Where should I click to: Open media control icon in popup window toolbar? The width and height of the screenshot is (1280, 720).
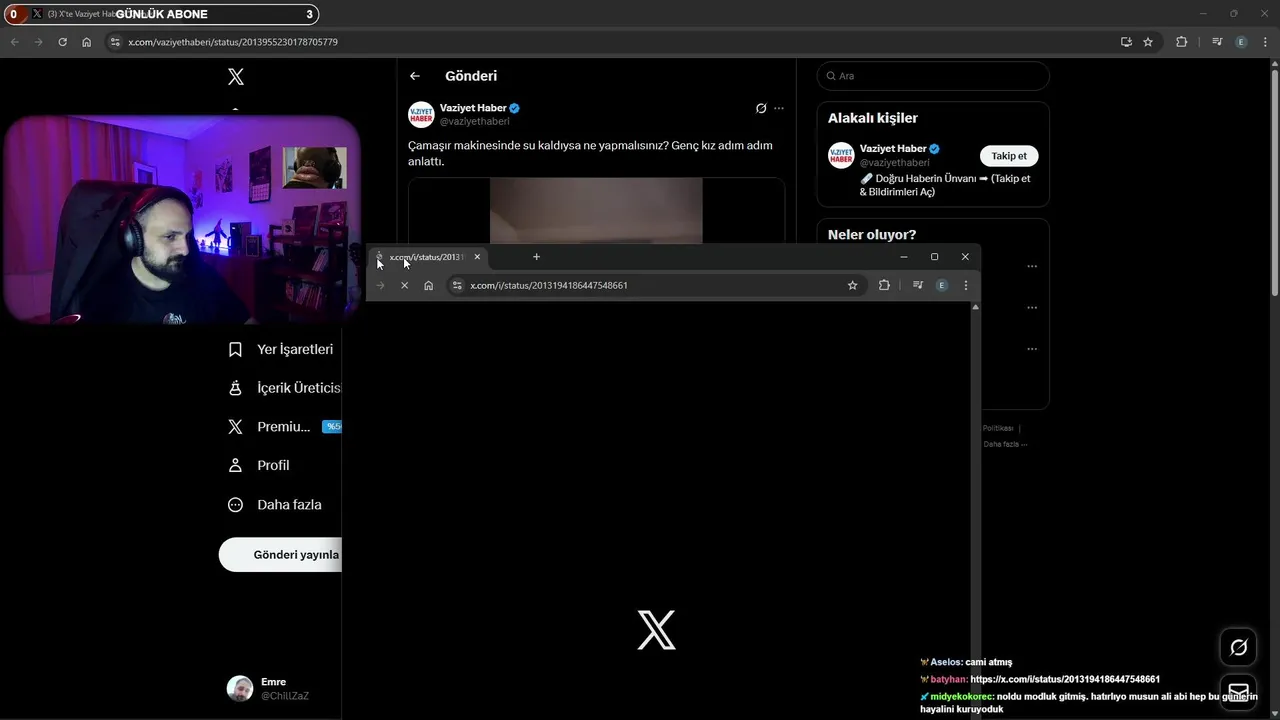[x=917, y=285]
